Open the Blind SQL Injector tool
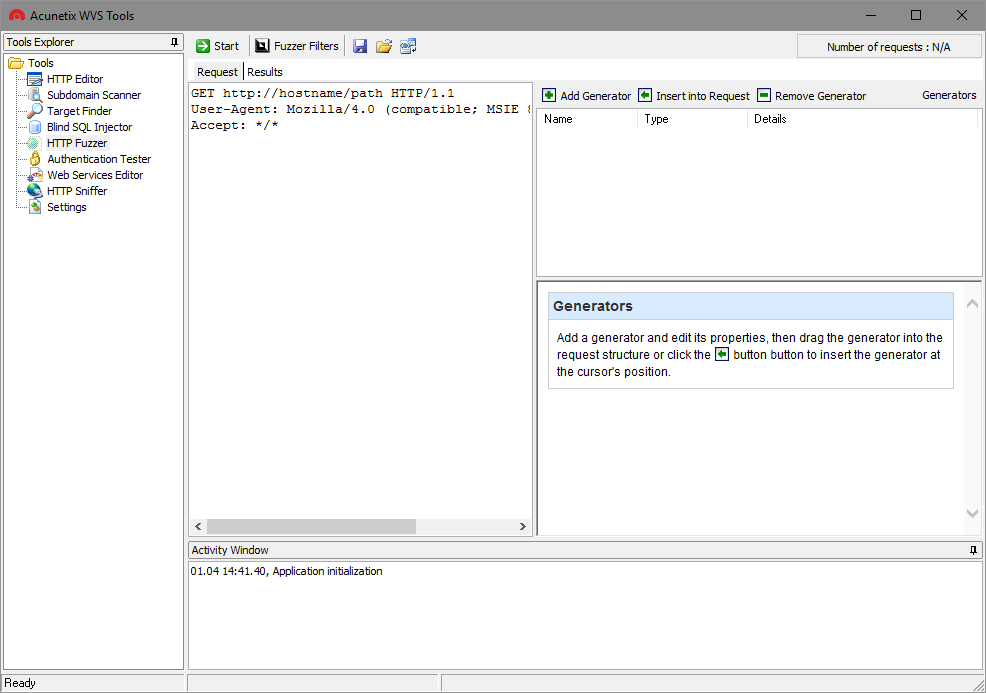 click(89, 127)
